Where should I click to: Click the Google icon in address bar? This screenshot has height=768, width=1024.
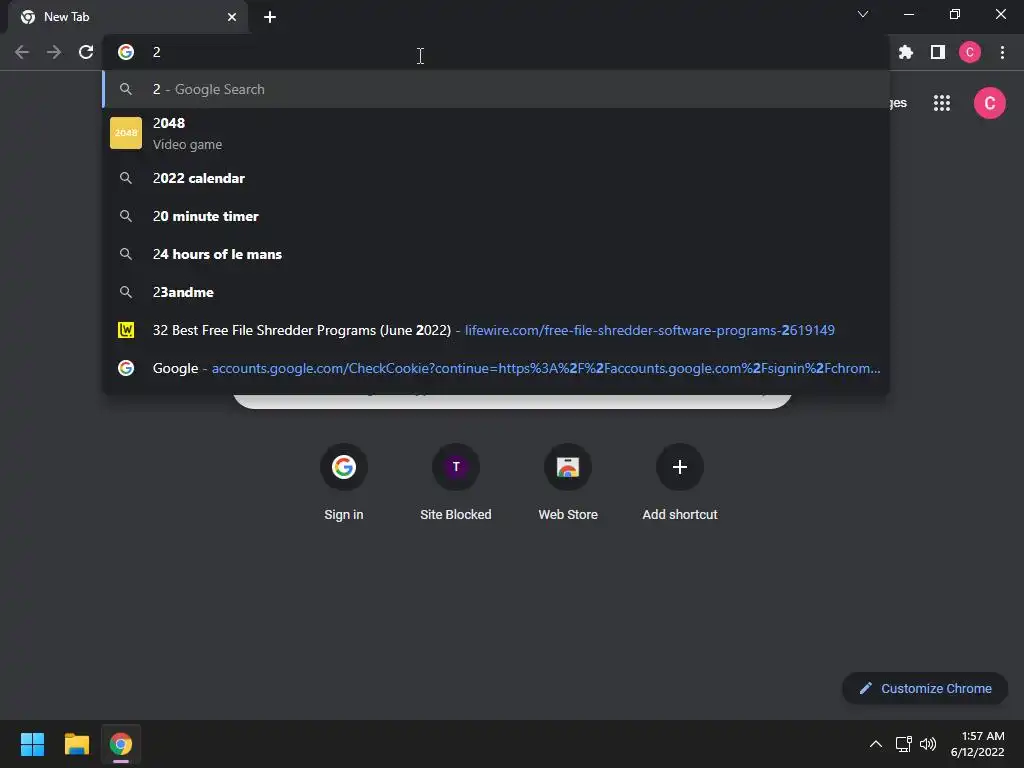coord(126,52)
